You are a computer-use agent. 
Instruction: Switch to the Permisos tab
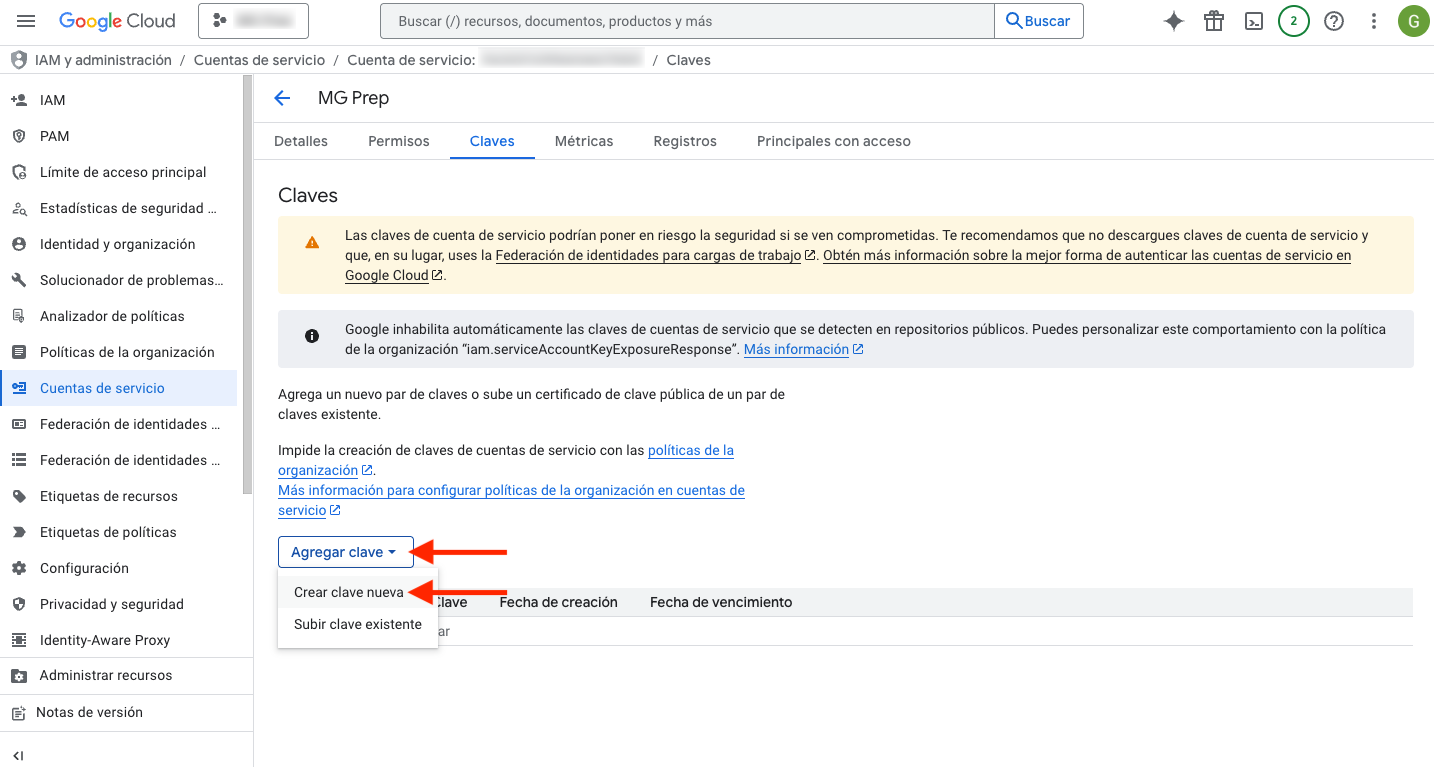pyautogui.click(x=398, y=141)
